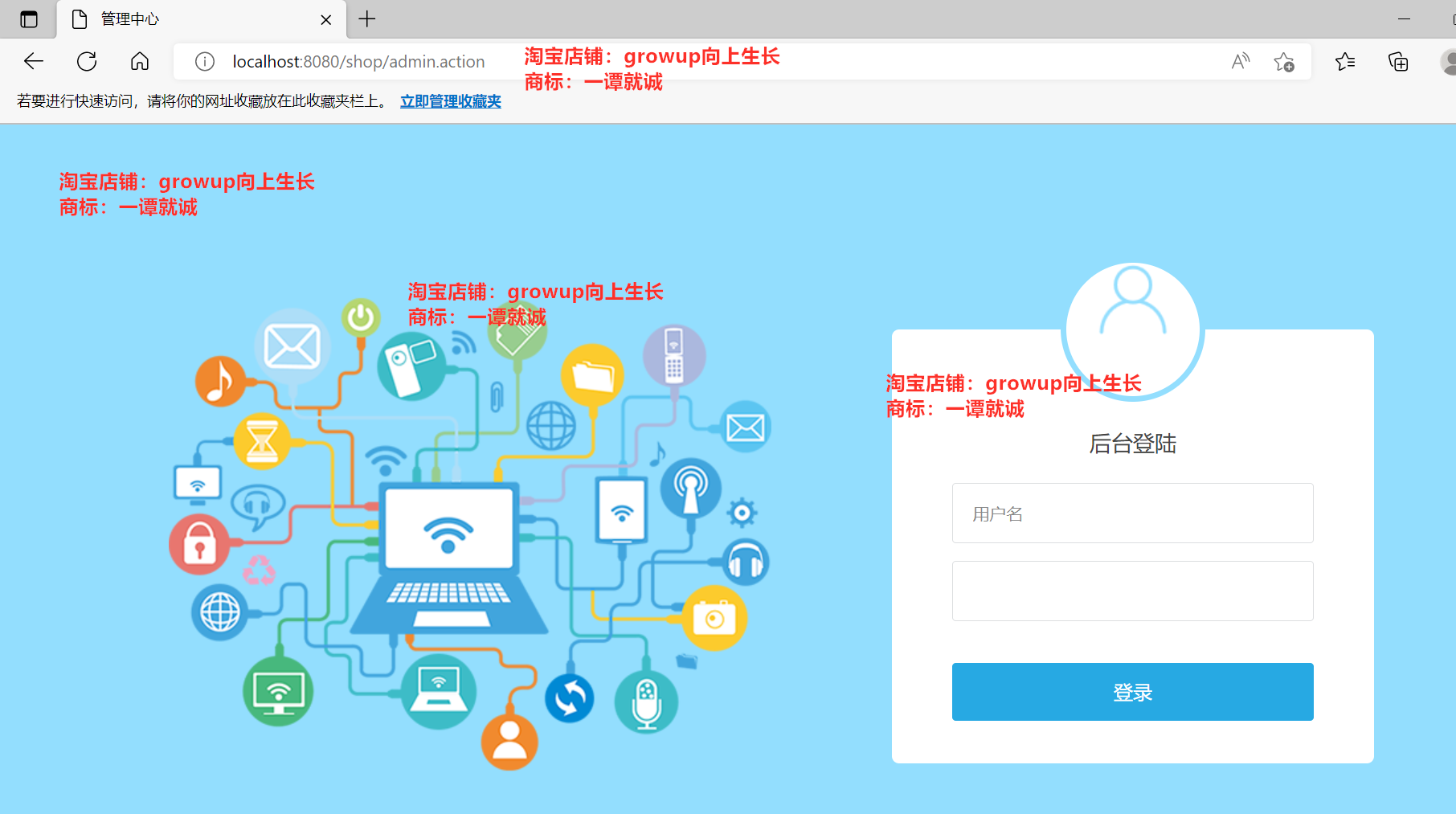Screen dimensions: 1456x814
Task: Open the favorites list icon
Action: pos(1345,61)
